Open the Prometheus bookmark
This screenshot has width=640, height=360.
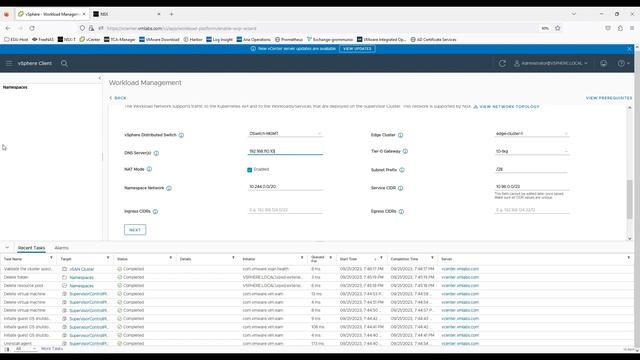coord(289,40)
